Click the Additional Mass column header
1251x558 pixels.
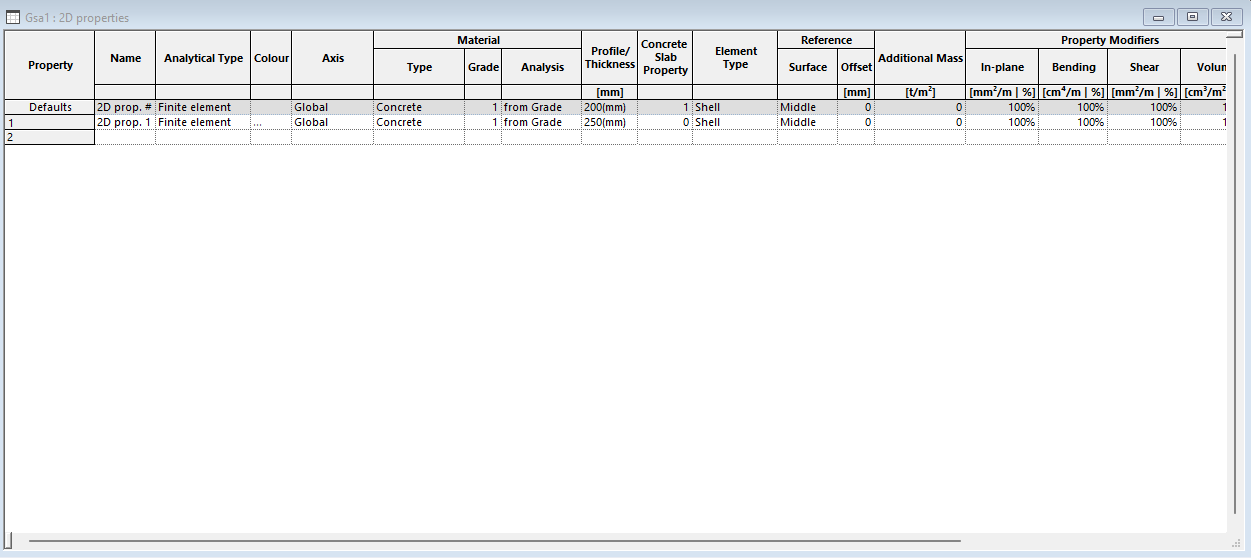(x=919, y=58)
